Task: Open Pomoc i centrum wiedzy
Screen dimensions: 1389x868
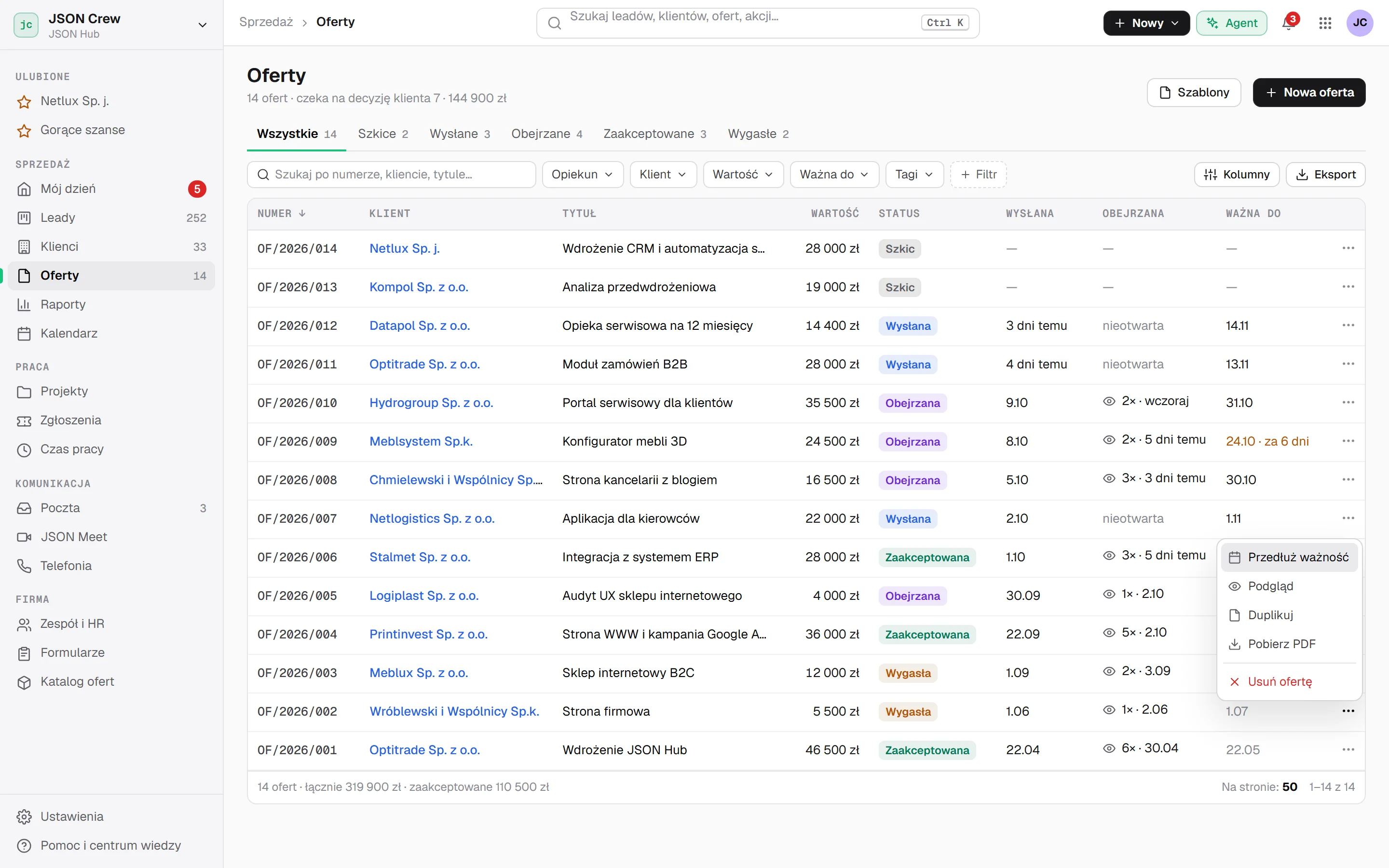Action: (x=111, y=846)
